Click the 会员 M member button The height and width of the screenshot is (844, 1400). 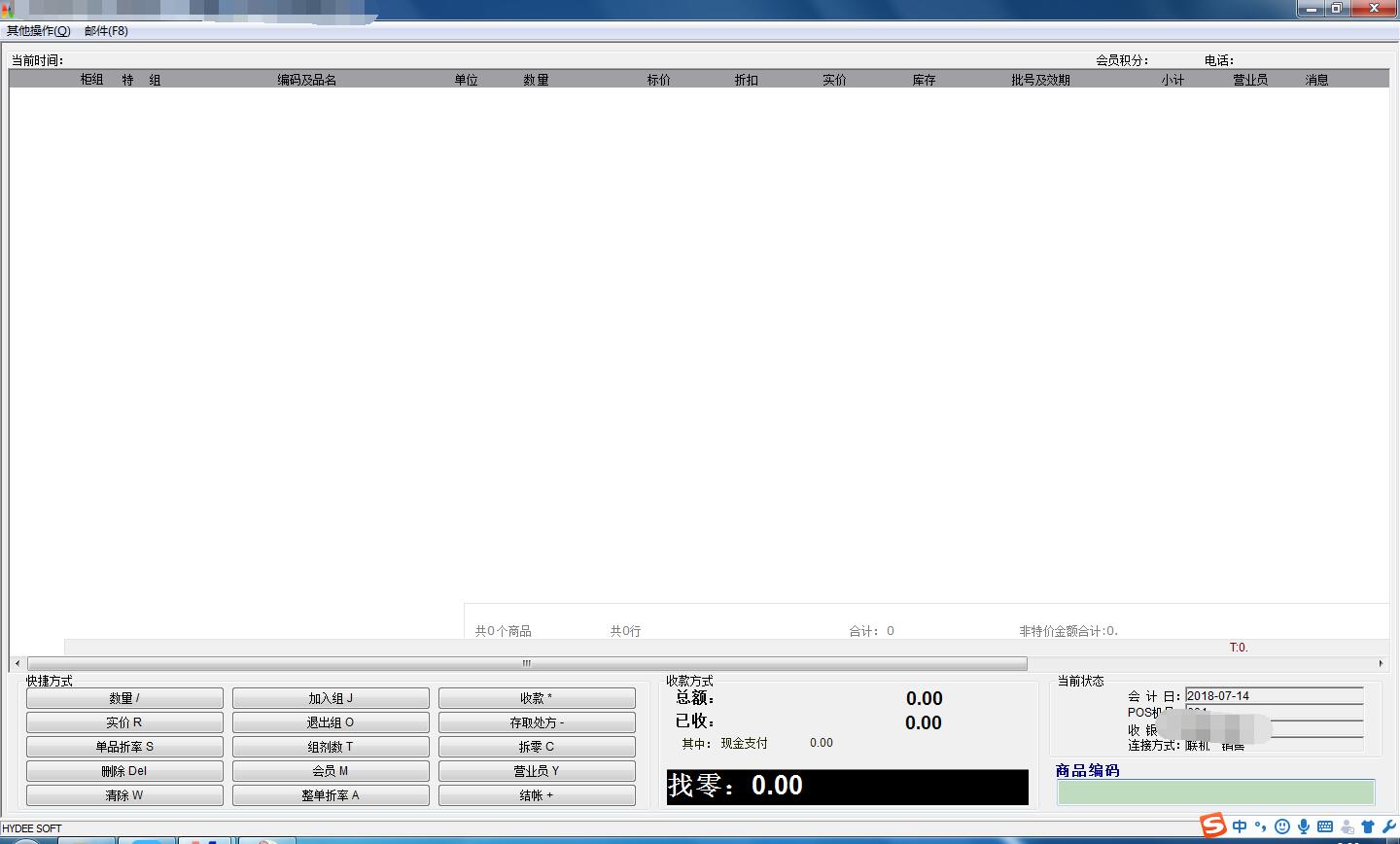[x=331, y=771]
